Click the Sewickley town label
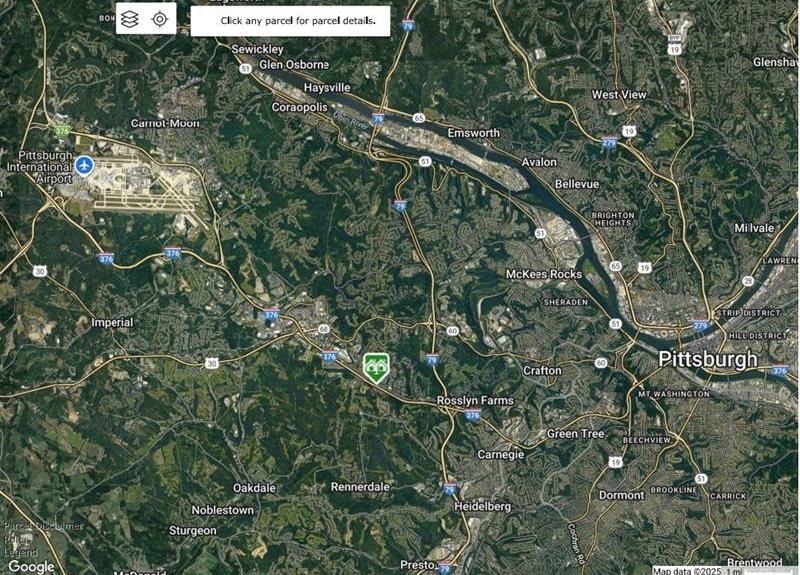This screenshot has width=800, height=575. click(x=258, y=49)
